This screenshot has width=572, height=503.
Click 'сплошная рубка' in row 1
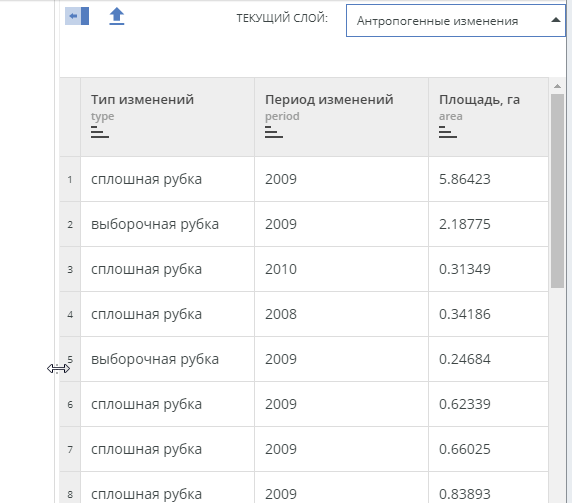146,179
